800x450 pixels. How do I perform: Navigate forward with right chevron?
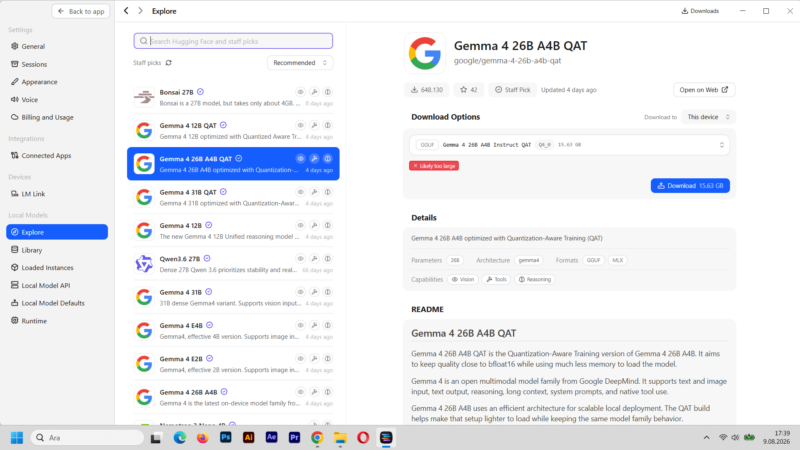click(140, 11)
